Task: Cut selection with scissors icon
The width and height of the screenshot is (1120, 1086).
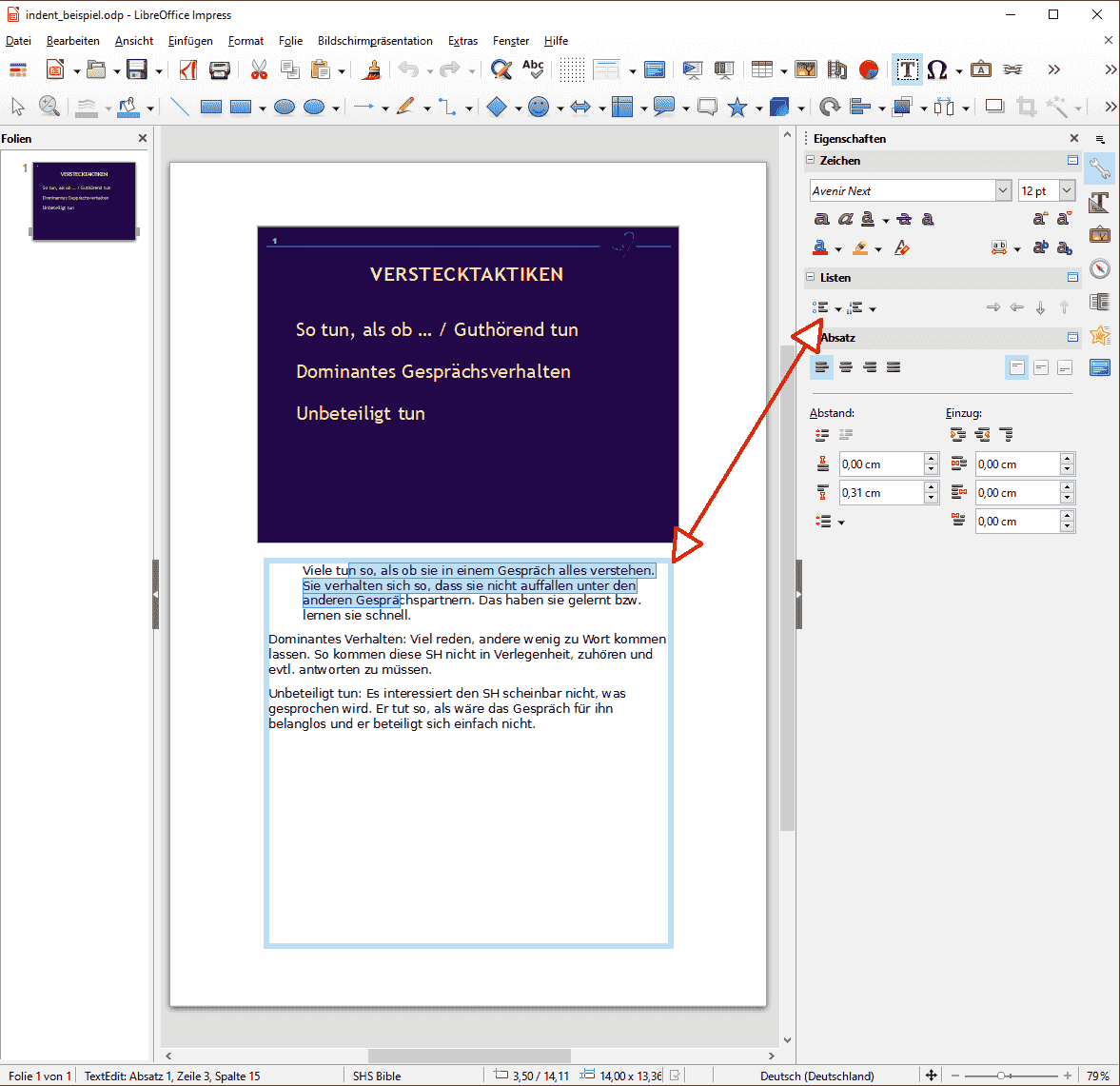Action: (x=259, y=69)
